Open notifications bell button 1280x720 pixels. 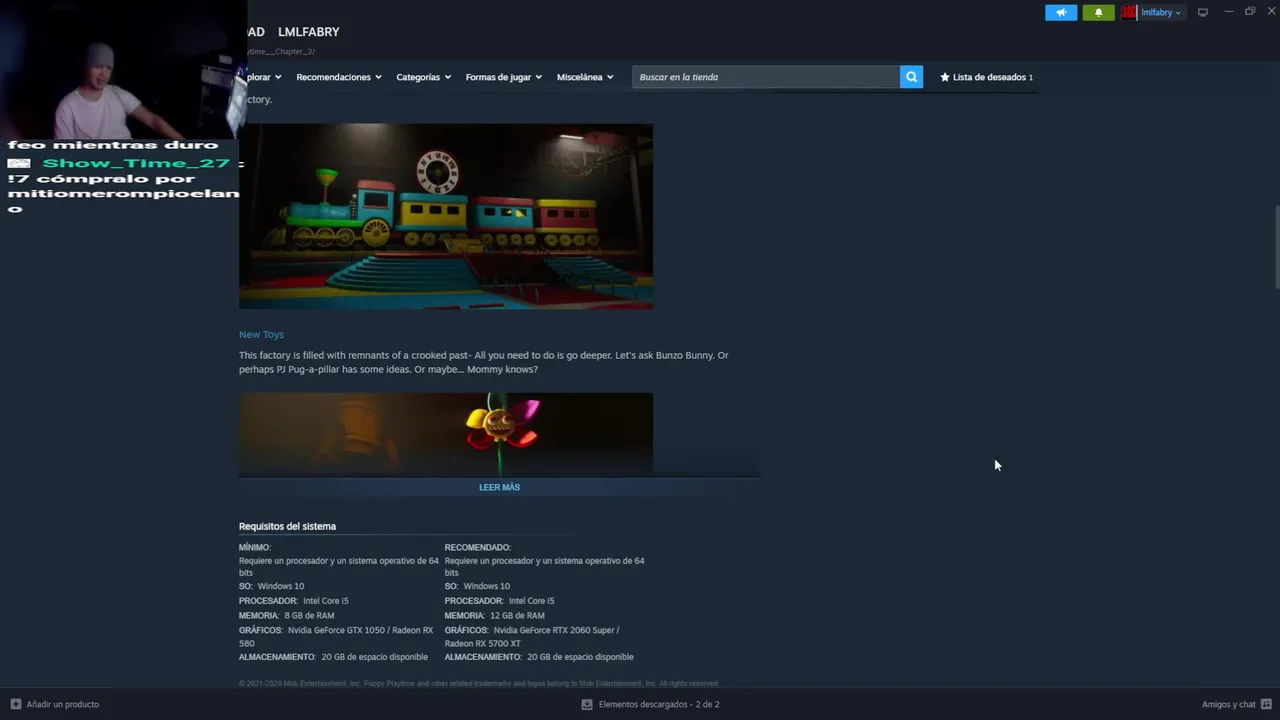coord(1098,12)
